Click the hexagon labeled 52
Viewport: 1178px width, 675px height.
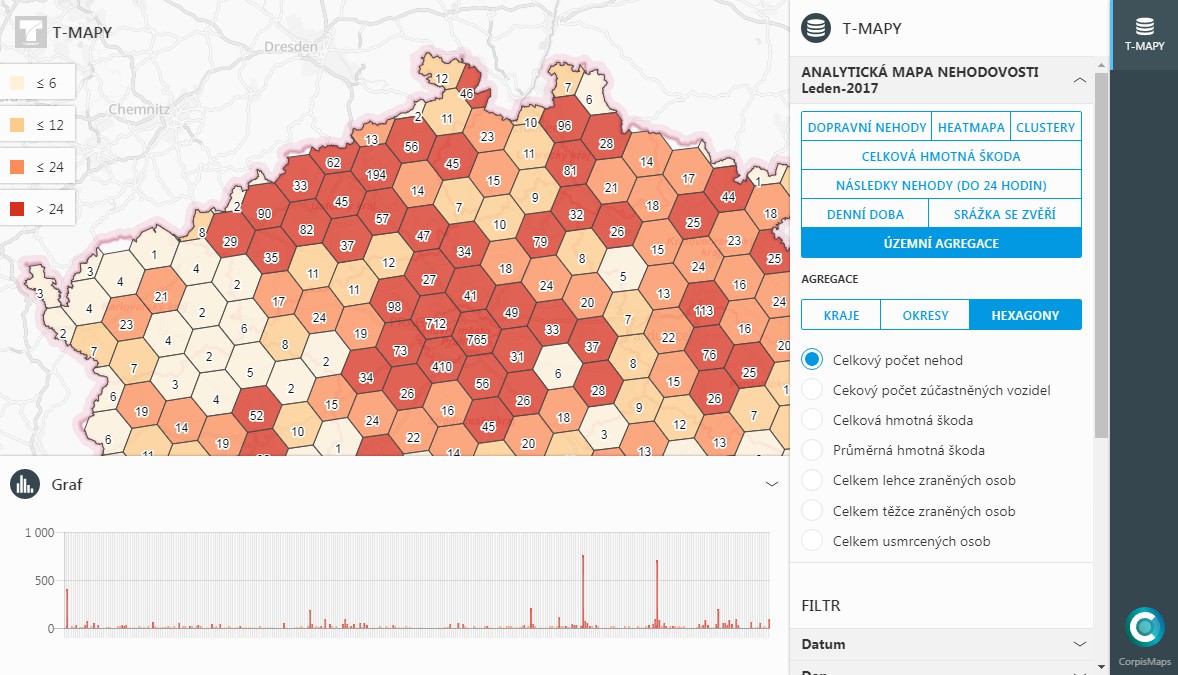256,416
